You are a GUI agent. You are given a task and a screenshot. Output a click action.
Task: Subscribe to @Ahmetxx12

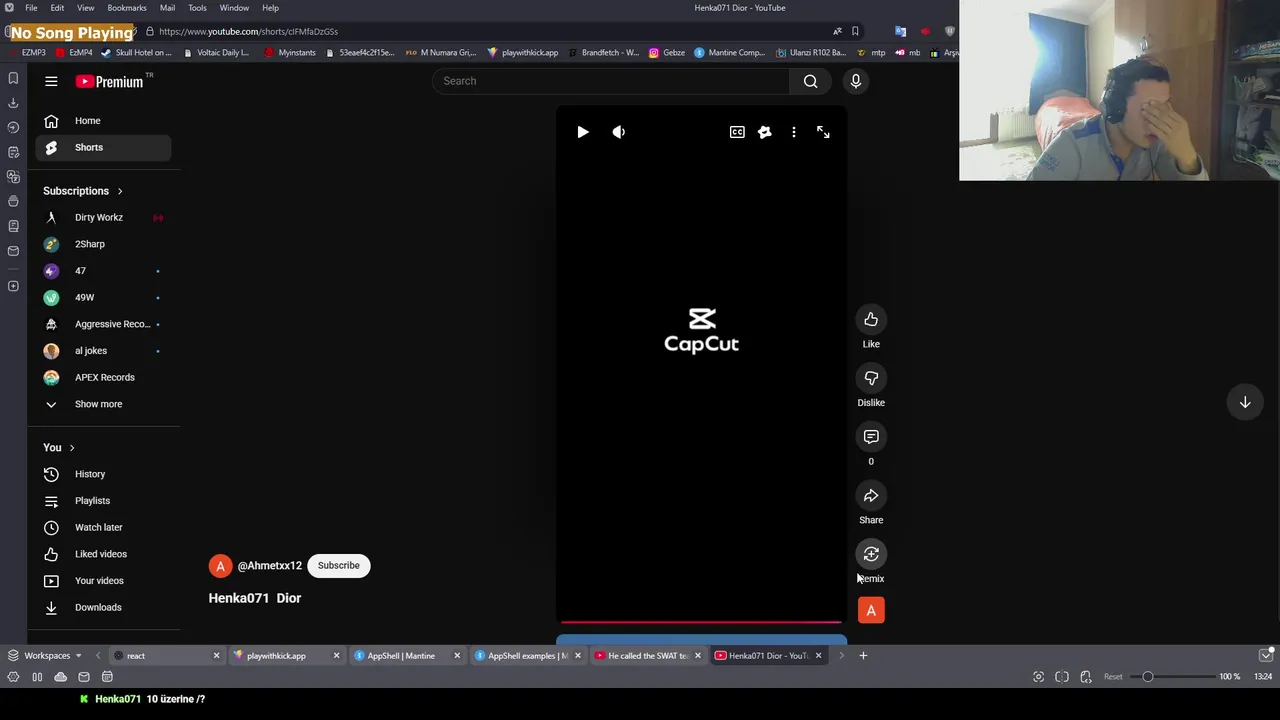click(338, 565)
